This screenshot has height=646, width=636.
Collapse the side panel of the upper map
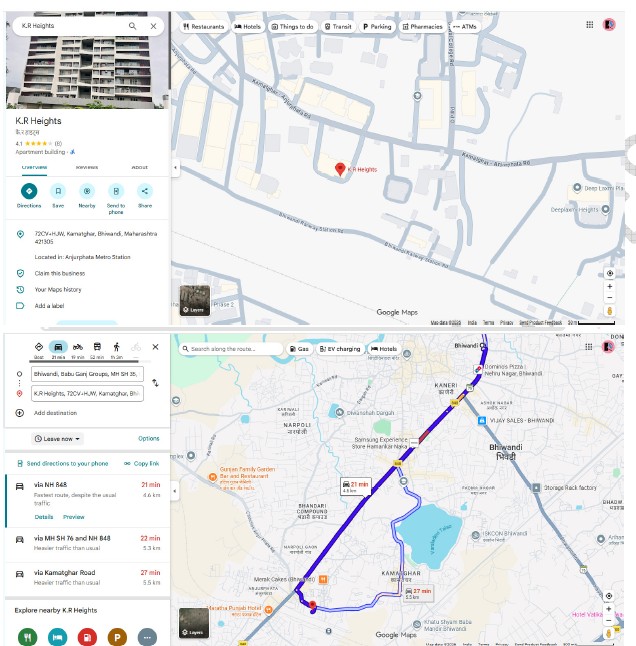[x=175, y=168]
